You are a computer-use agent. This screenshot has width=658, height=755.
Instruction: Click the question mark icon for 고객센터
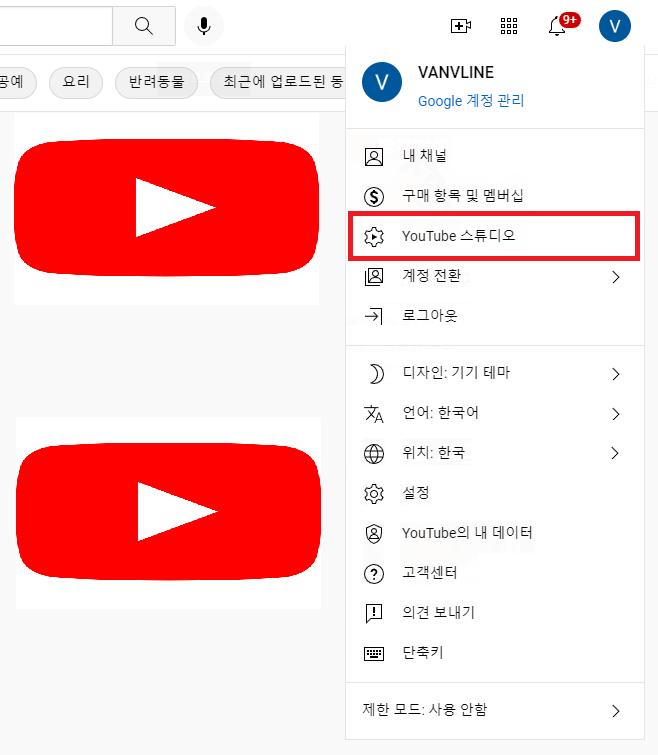pos(374,573)
